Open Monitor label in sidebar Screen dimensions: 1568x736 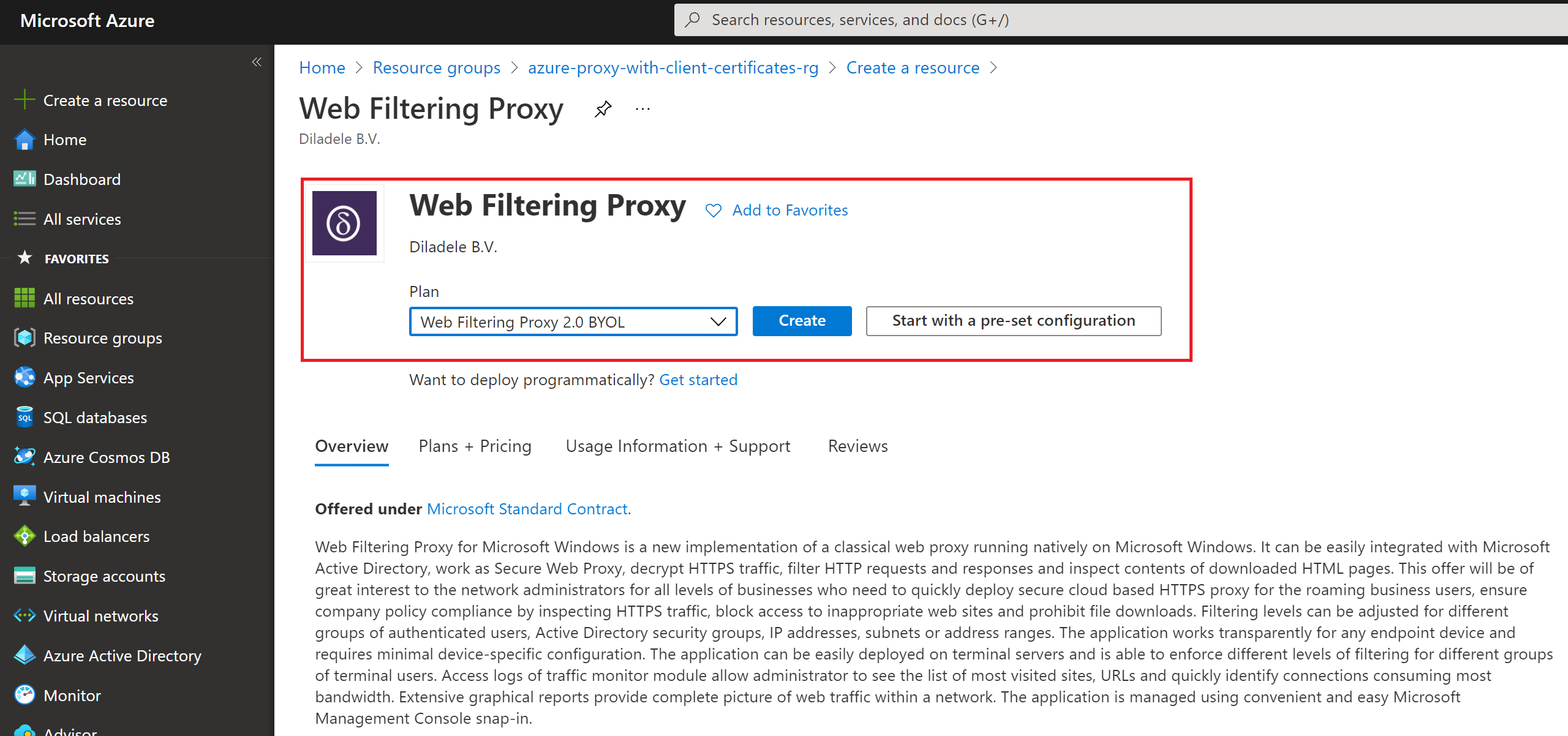(72, 696)
